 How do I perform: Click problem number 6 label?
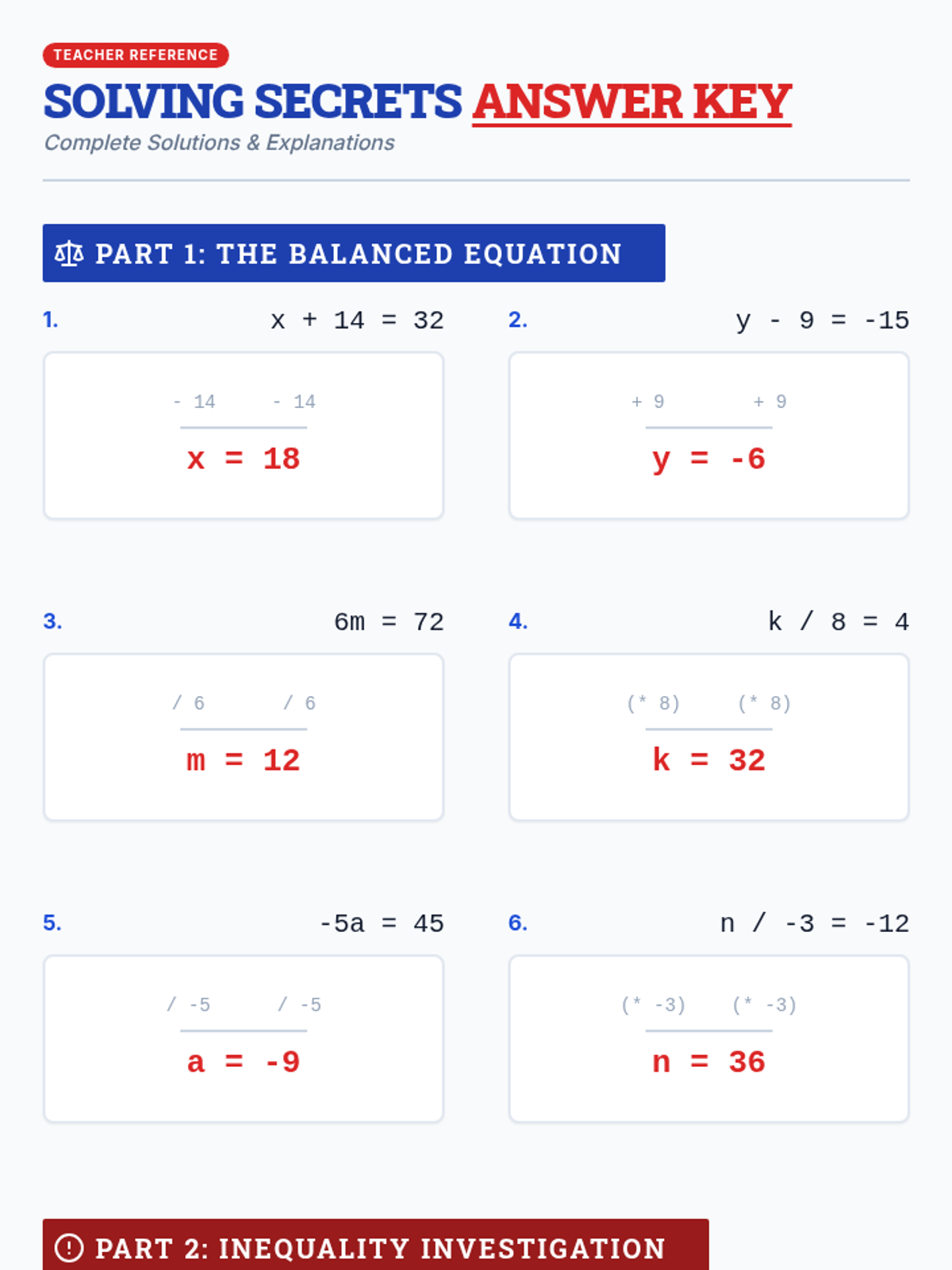pos(518,923)
